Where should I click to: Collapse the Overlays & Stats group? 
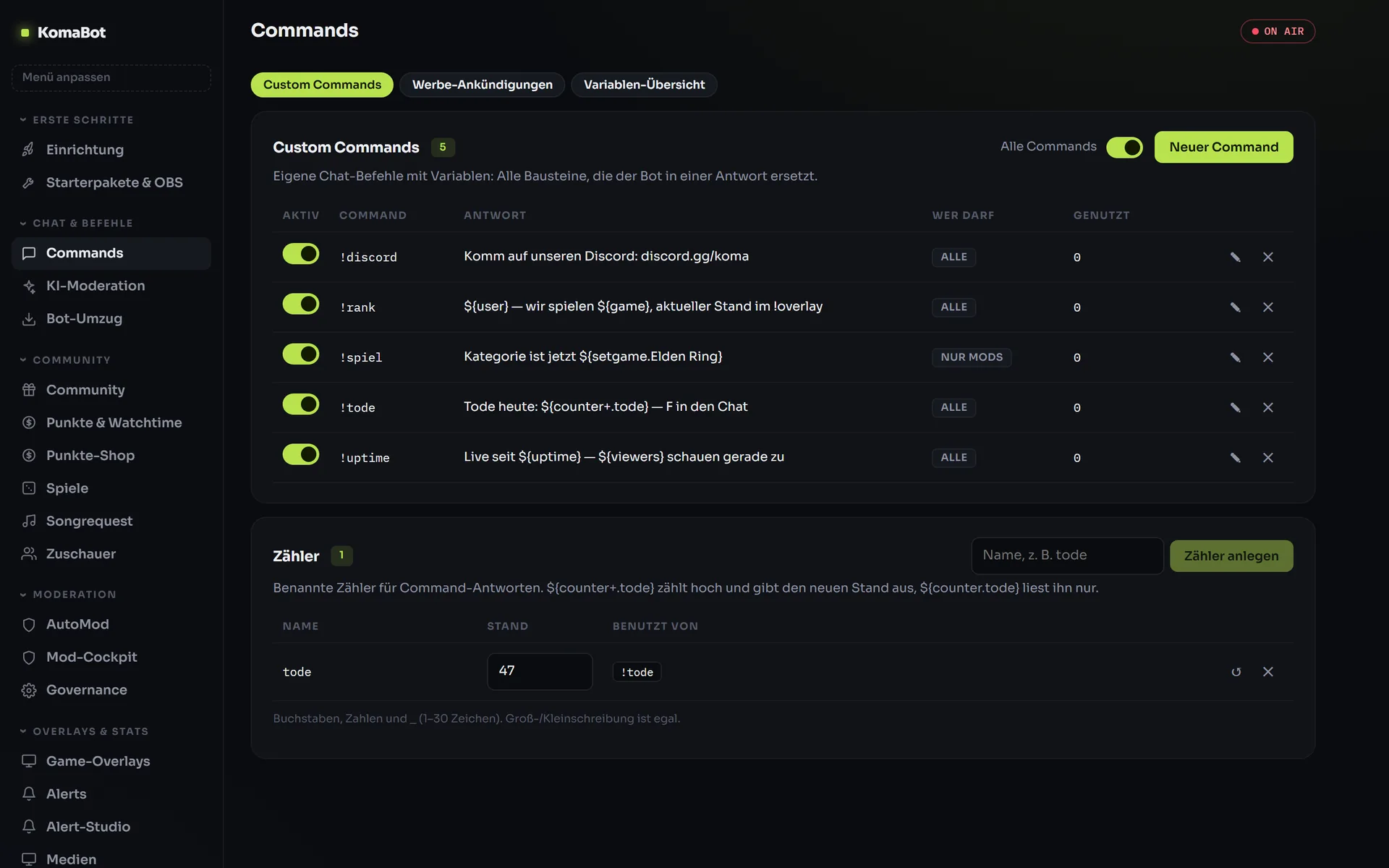84,732
